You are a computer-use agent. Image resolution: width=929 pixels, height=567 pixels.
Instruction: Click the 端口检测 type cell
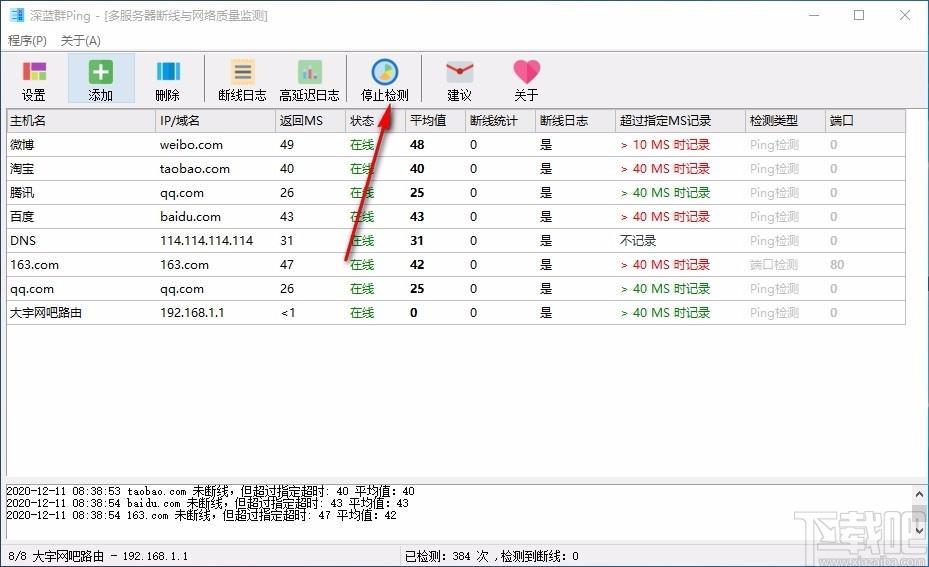coord(774,265)
